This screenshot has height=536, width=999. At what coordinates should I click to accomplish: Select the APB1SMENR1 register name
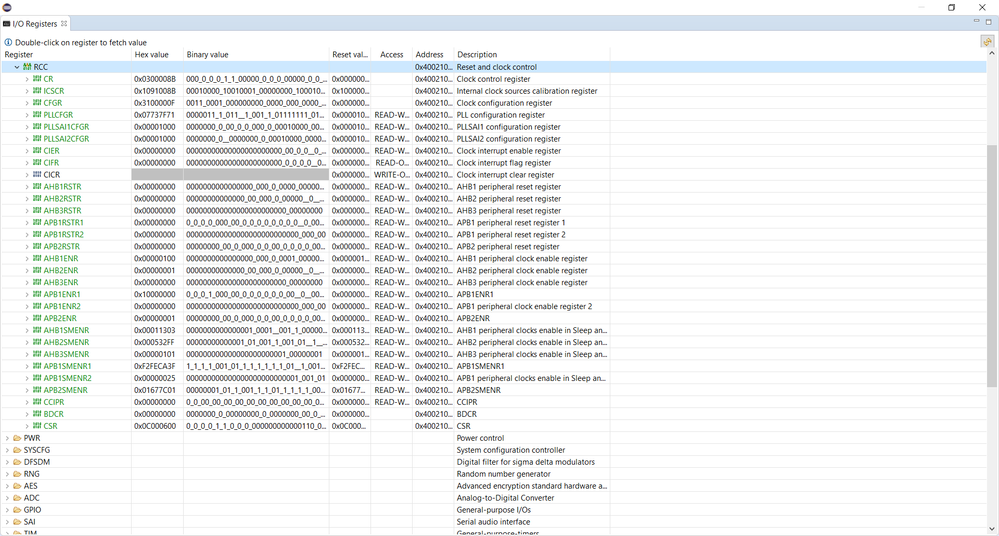(68, 366)
